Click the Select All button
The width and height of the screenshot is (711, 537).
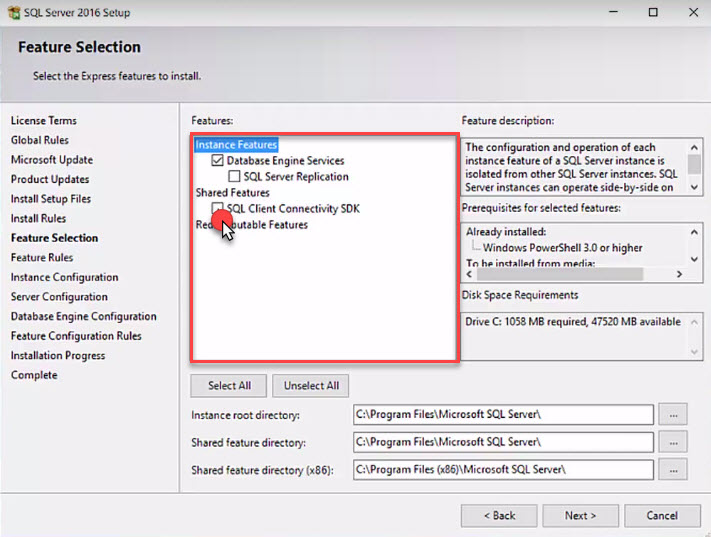point(229,386)
